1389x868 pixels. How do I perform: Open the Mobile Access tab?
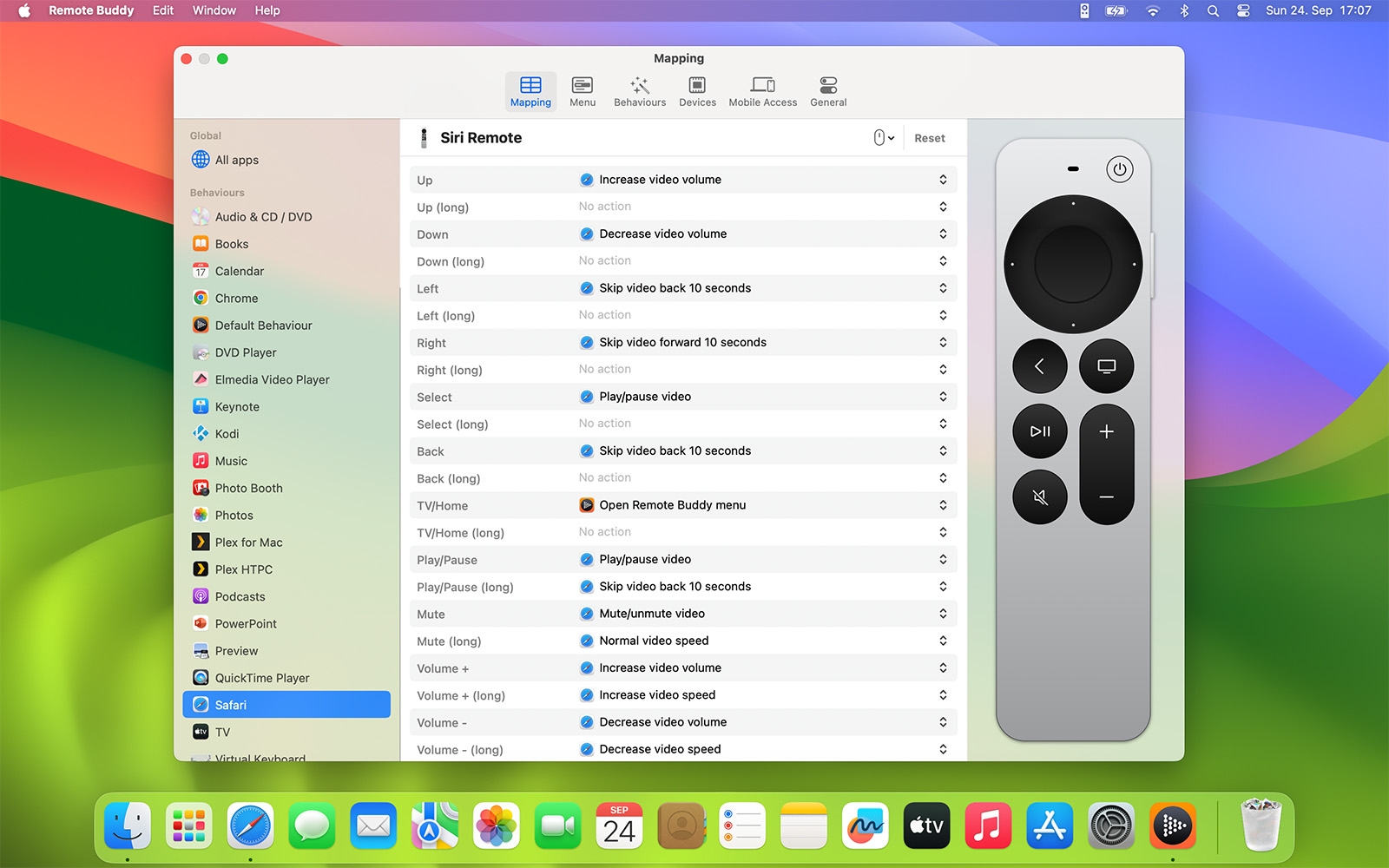(x=762, y=91)
